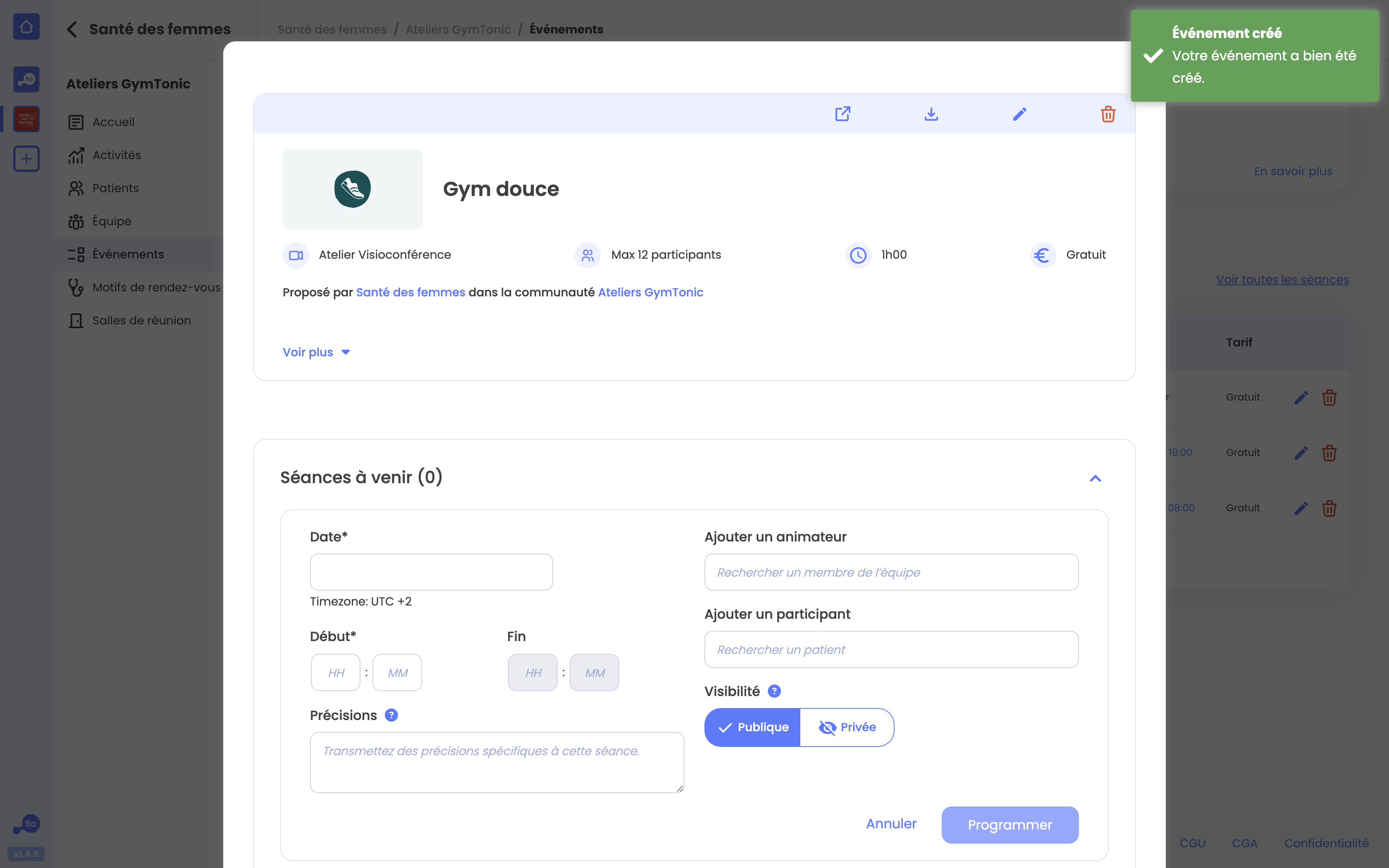
Task: Click Ateliers GymTonic breadcrumb
Action: [x=458, y=29]
